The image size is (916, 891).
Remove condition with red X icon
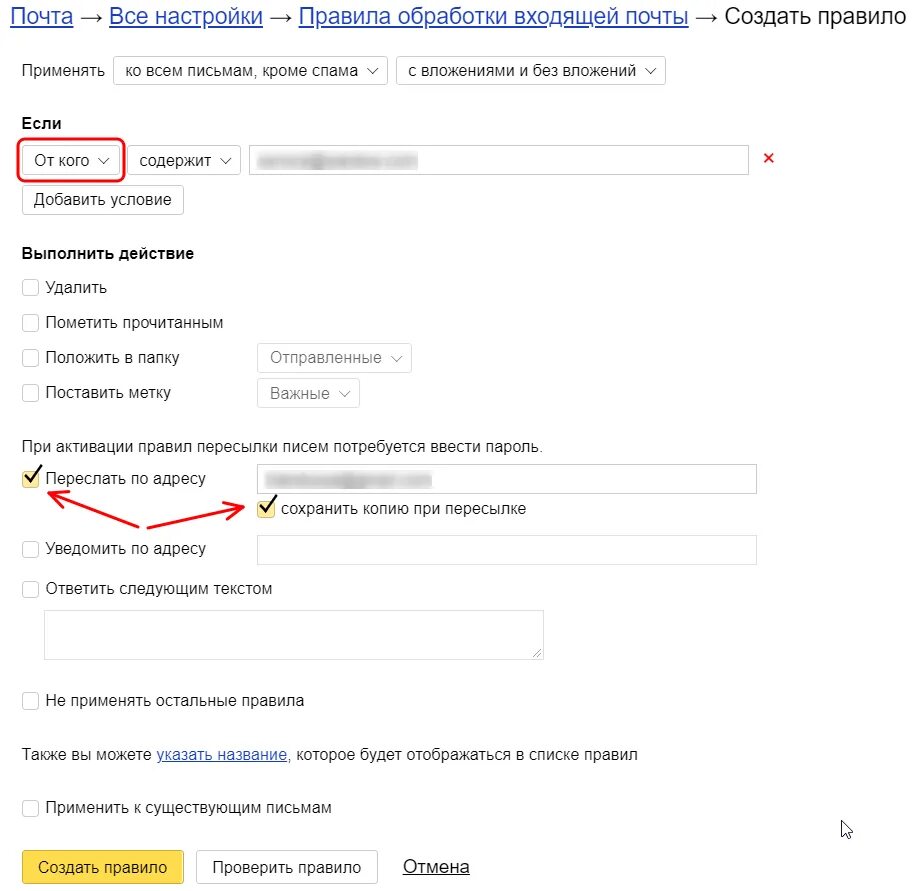click(768, 158)
